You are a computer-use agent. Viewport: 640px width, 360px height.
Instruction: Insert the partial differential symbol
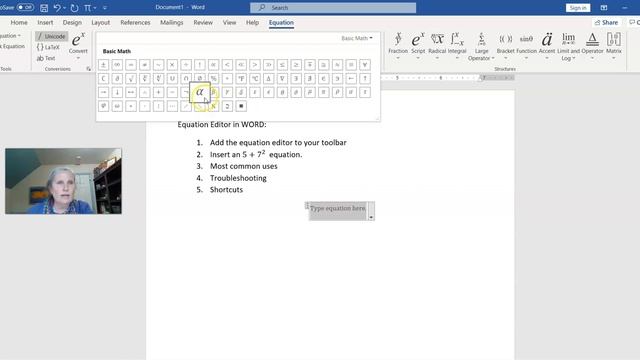(117, 78)
